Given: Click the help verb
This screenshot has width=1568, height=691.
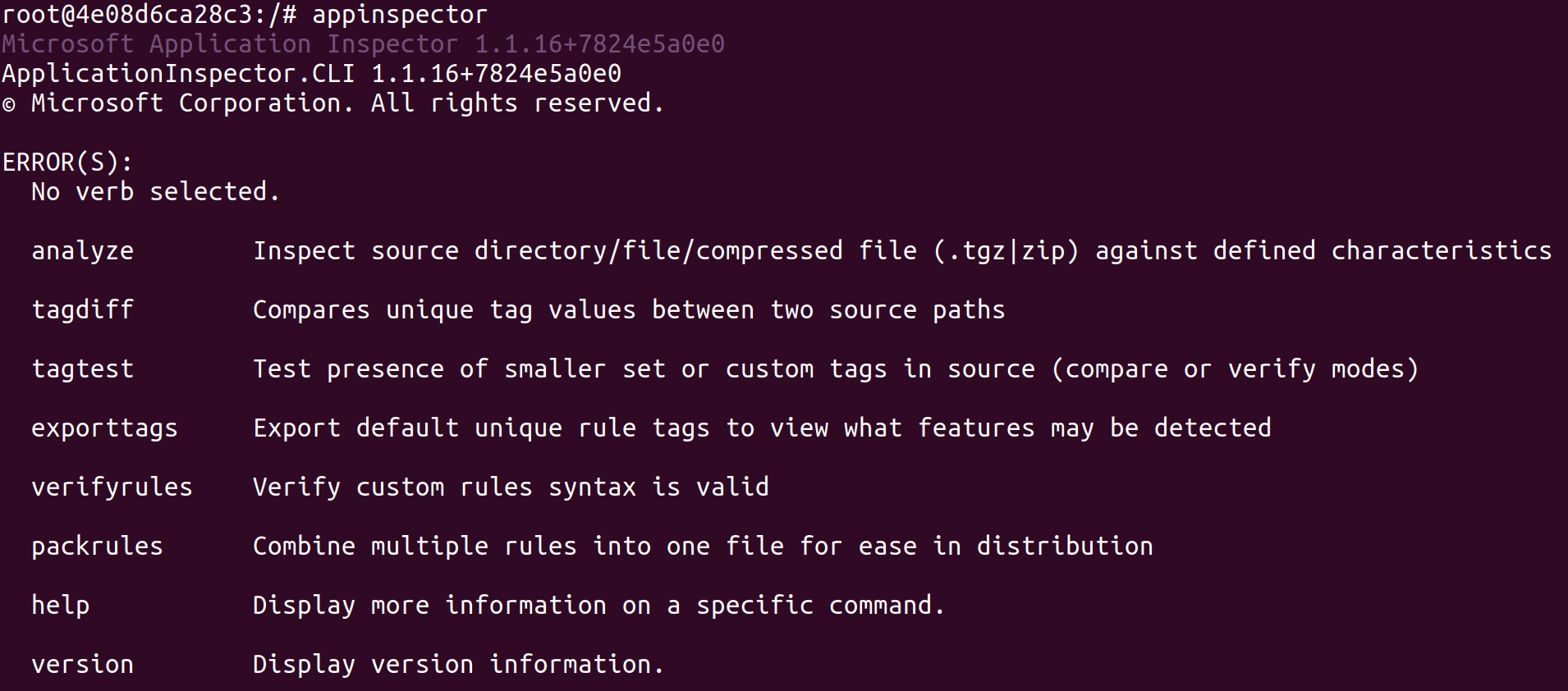Looking at the screenshot, I should (x=60, y=606).
